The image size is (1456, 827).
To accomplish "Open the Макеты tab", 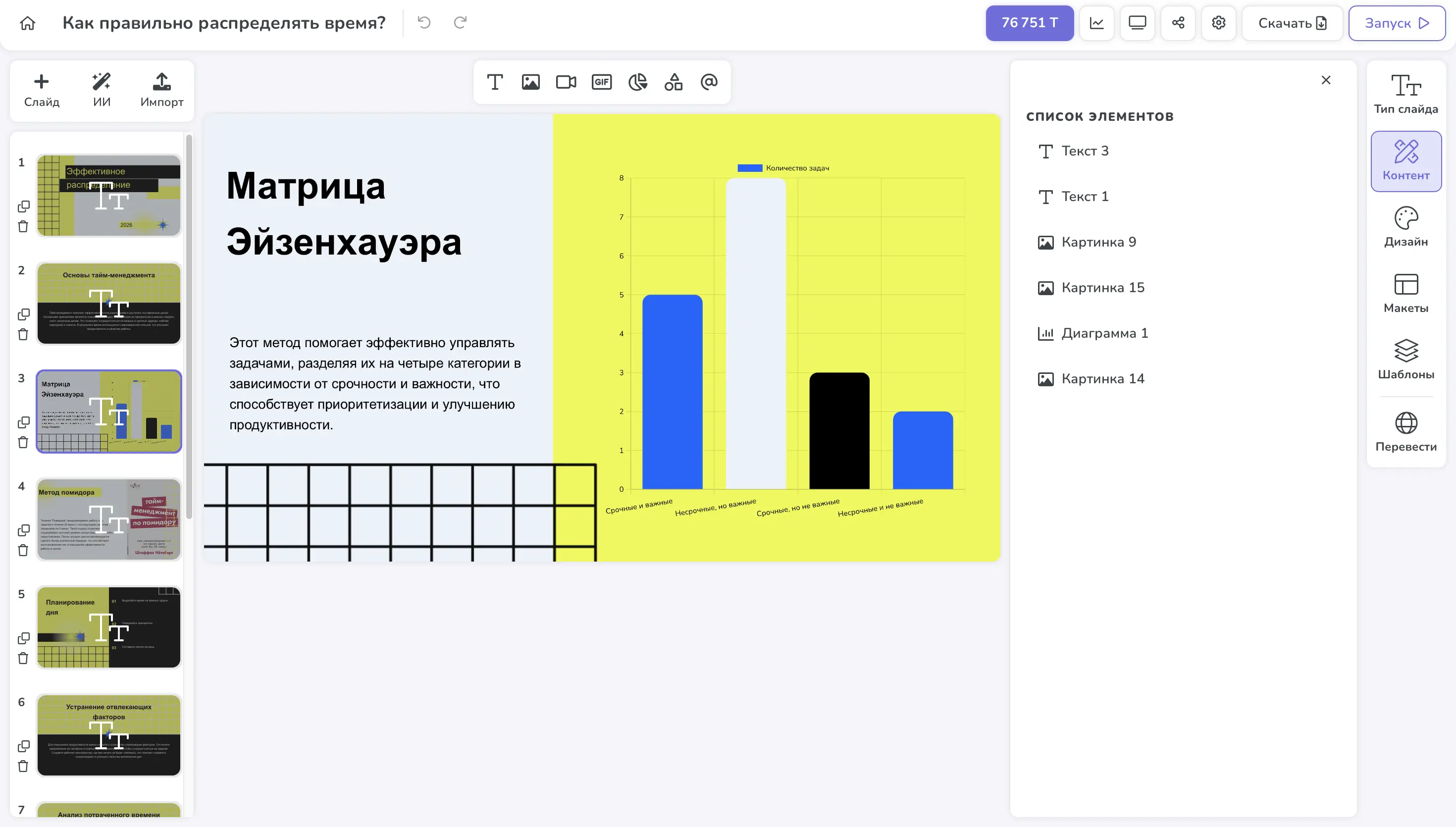I will click(x=1405, y=294).
